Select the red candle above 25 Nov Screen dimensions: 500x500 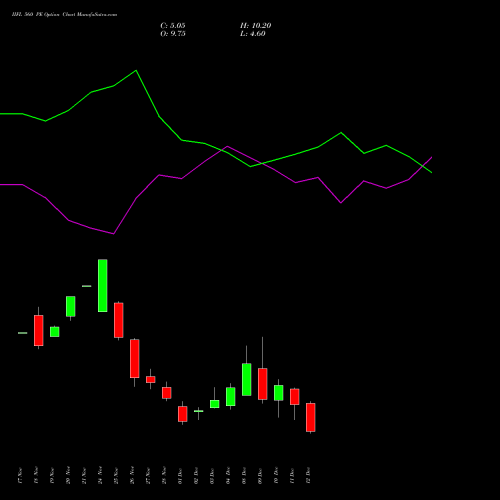[119, 320]
